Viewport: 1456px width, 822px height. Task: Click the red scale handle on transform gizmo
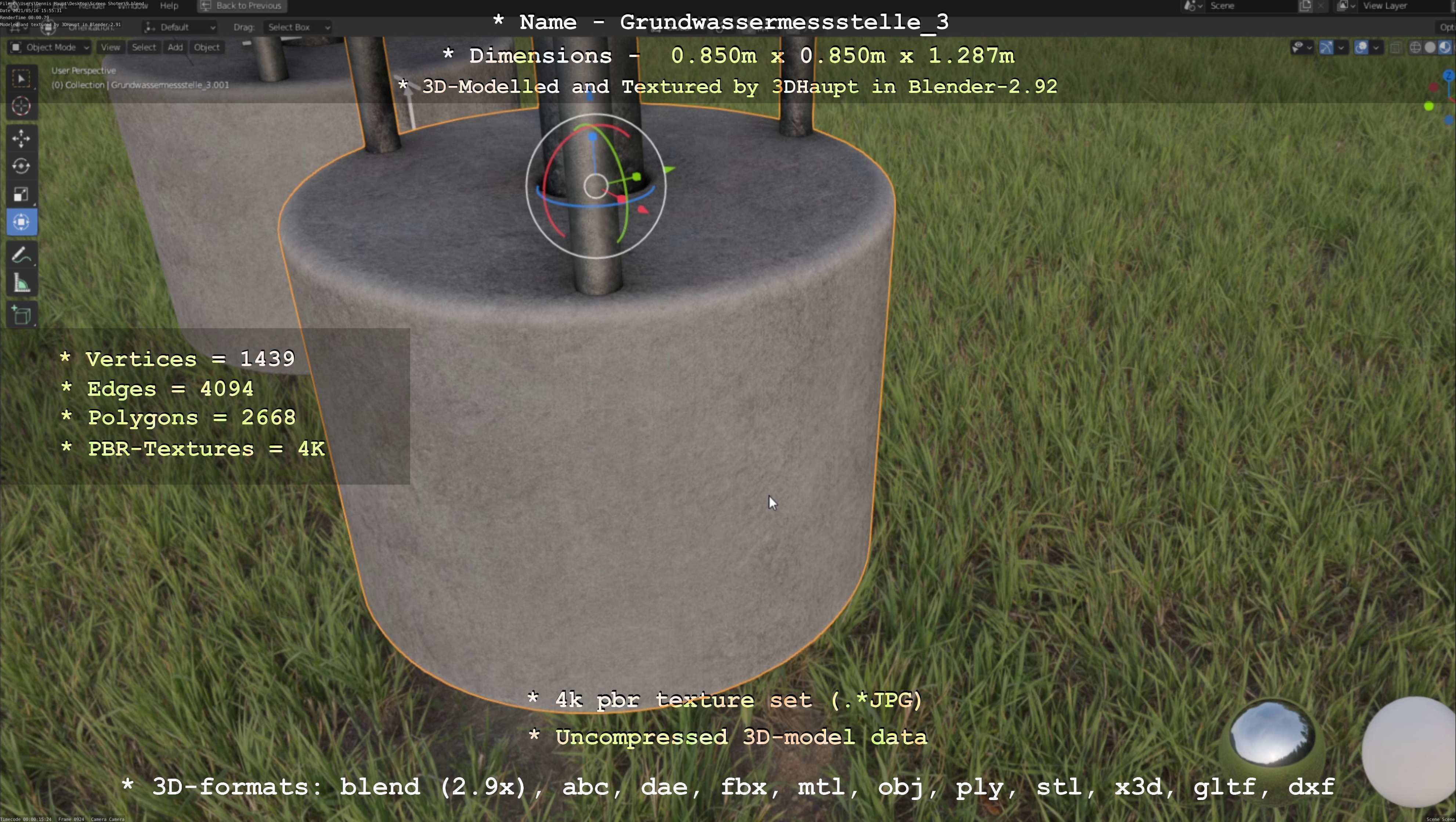(622, 199)
